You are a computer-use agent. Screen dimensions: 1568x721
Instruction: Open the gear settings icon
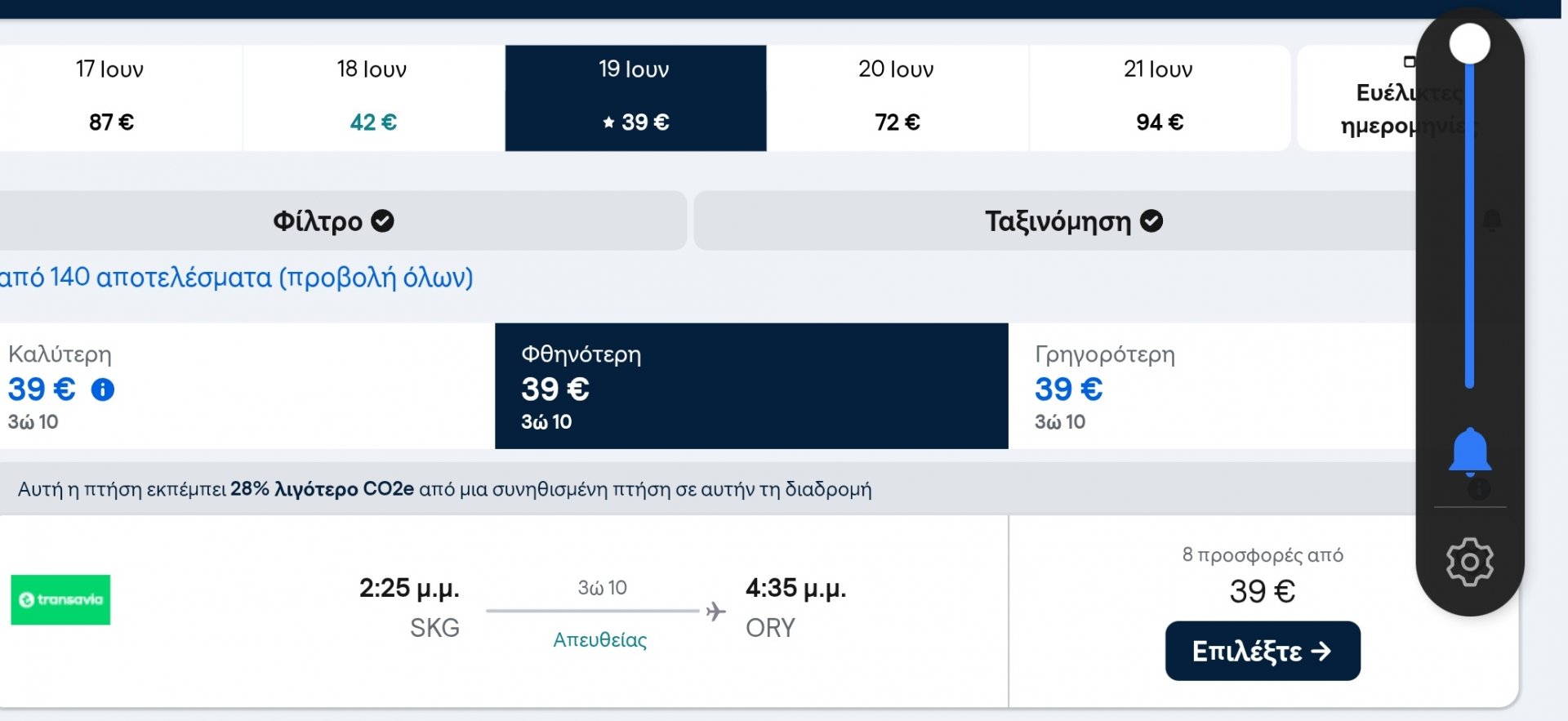coord(1470,562)
